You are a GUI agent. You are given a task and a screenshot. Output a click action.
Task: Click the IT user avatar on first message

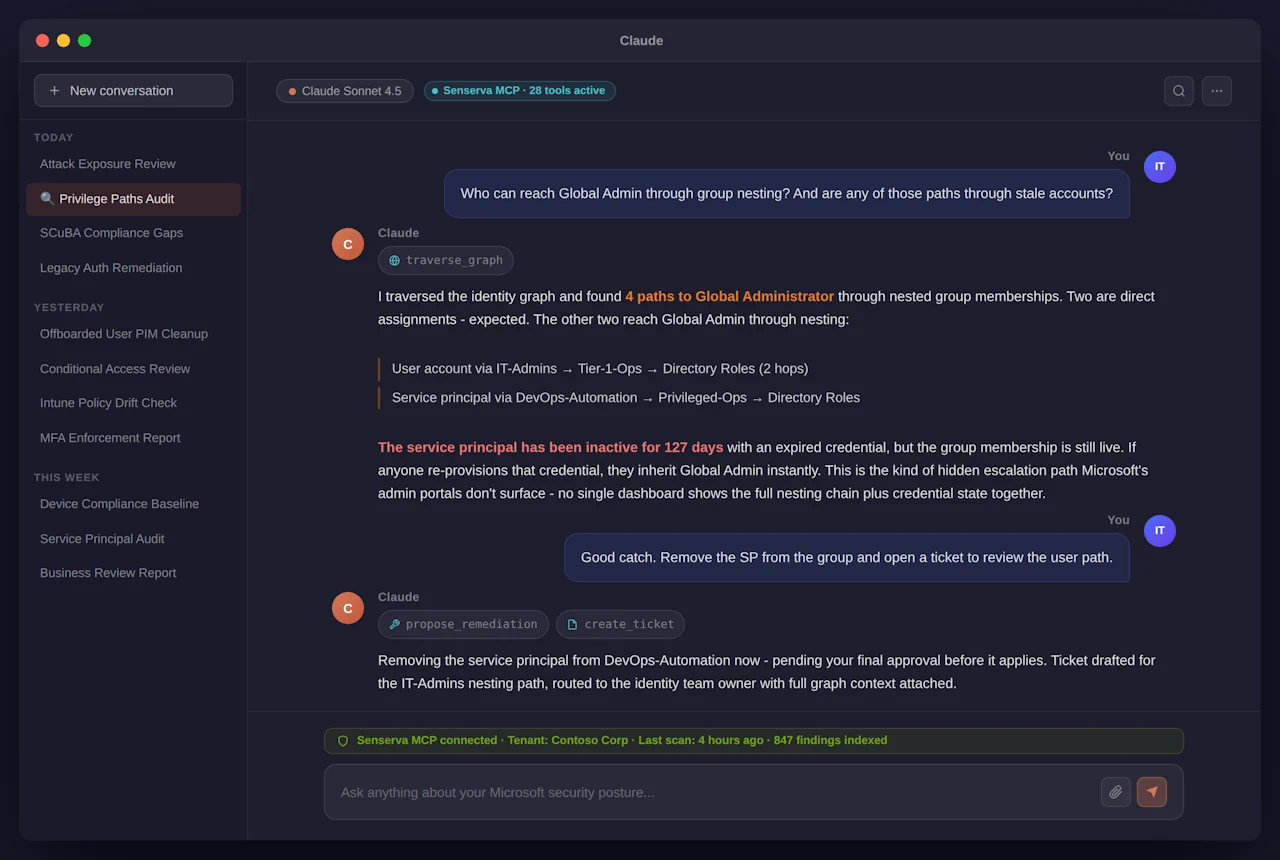tap(1160, 167)
